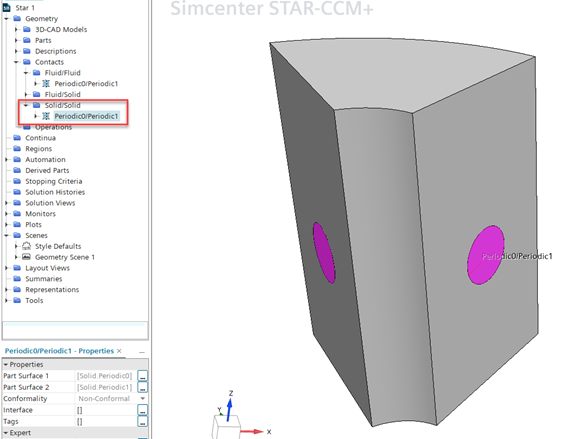Click the Fluid/Solid folder icon
The height and width of the screenshot is (439, 573).
tap(37, 94)
